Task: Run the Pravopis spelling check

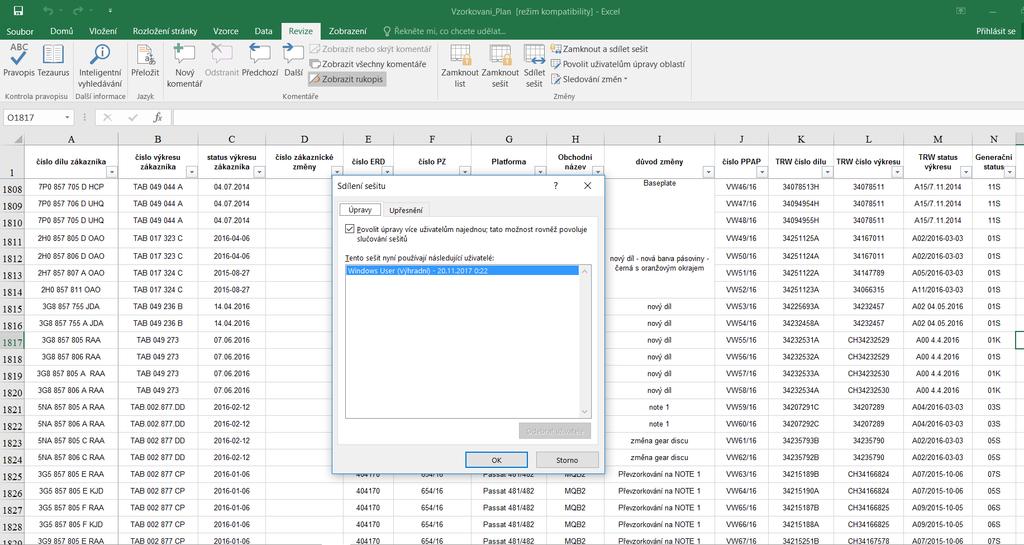Action: pyautogui.click(x=18, y=61)
